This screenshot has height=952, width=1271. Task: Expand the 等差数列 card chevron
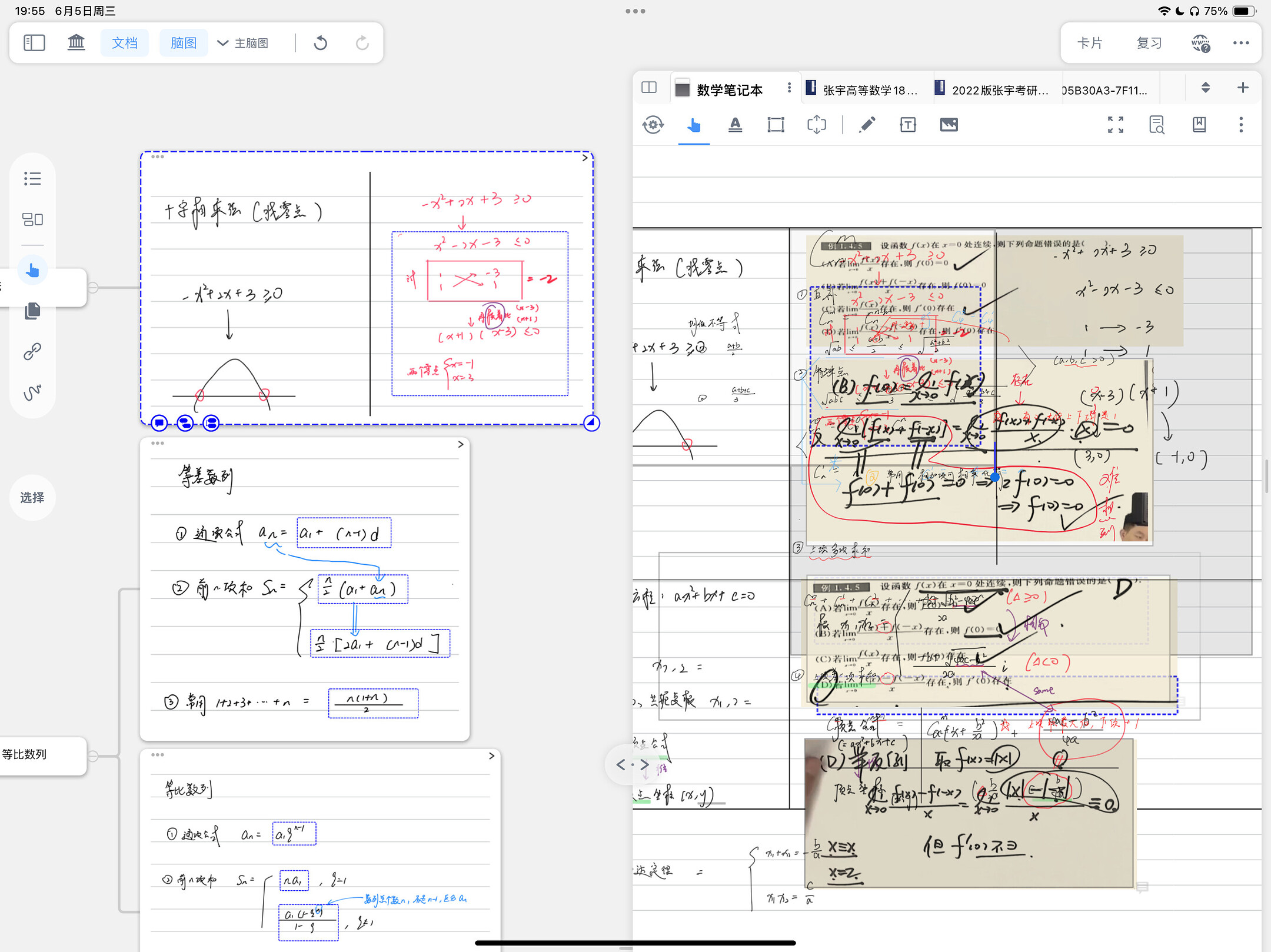click(x=460, y=444)
